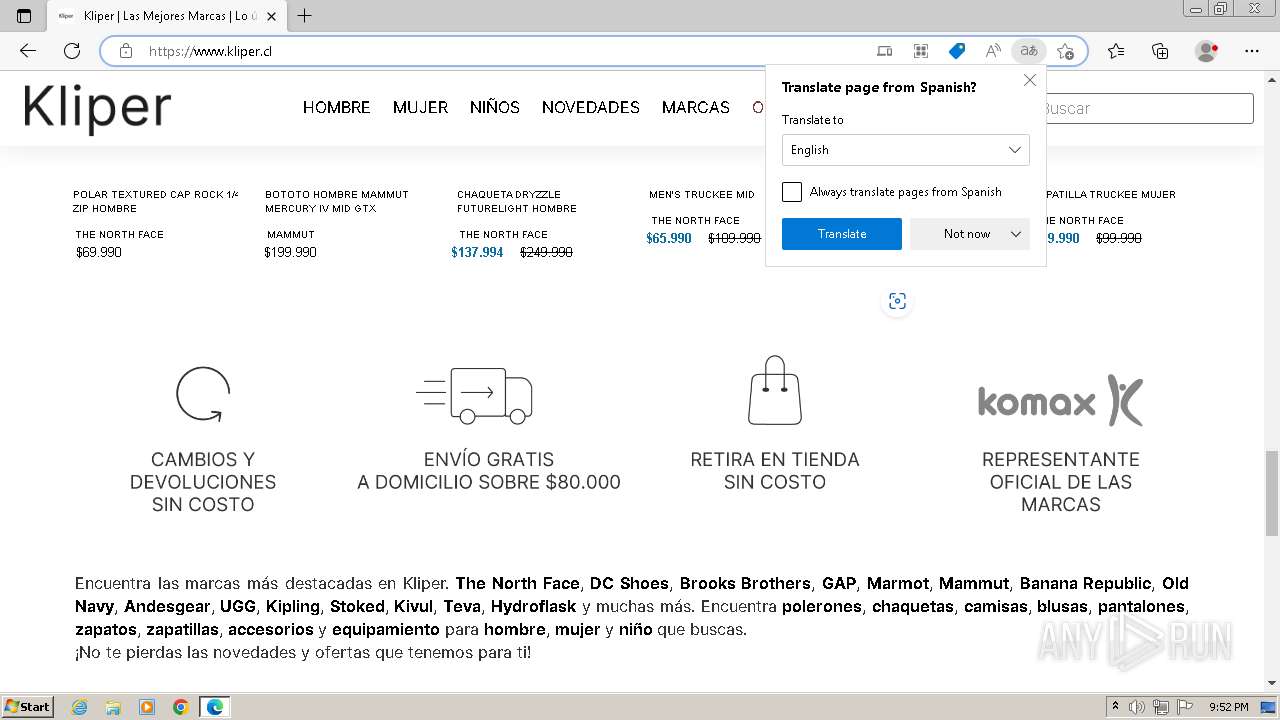
Task: Create QR code for this page
Action: pyautogui.click(x=921, y=51)
